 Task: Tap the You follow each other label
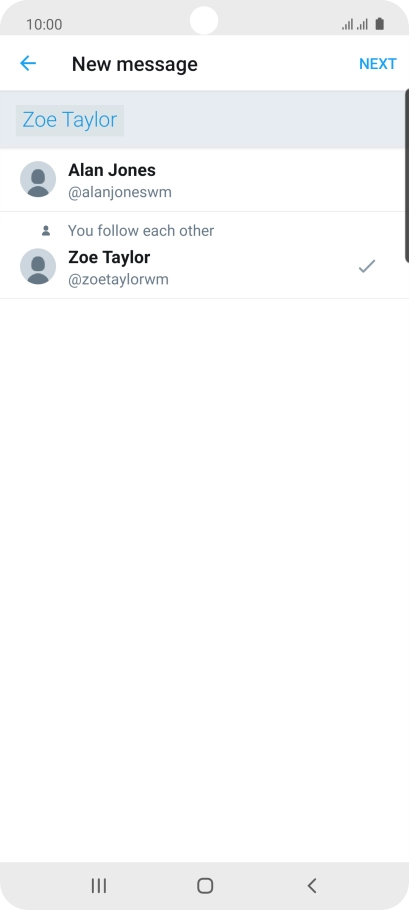[x=141, y=231]
